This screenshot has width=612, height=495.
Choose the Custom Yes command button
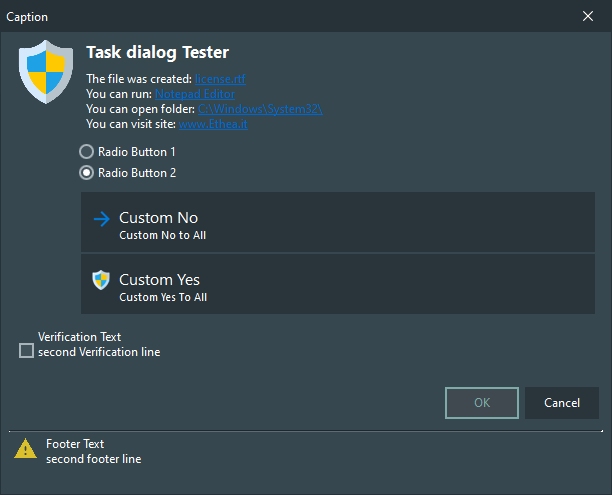click(338, 284)
